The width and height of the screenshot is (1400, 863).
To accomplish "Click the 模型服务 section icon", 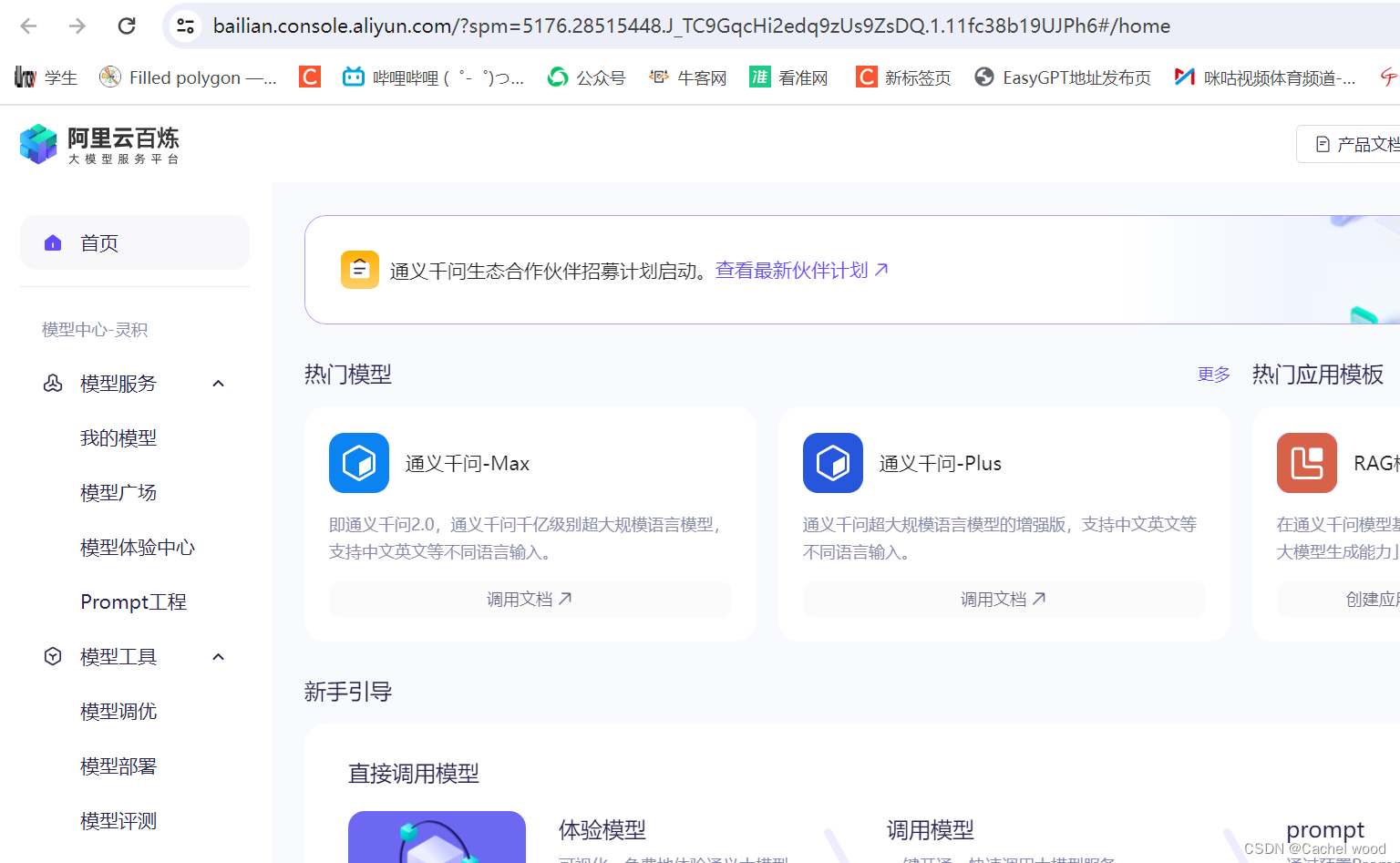I will pos(53,384).
